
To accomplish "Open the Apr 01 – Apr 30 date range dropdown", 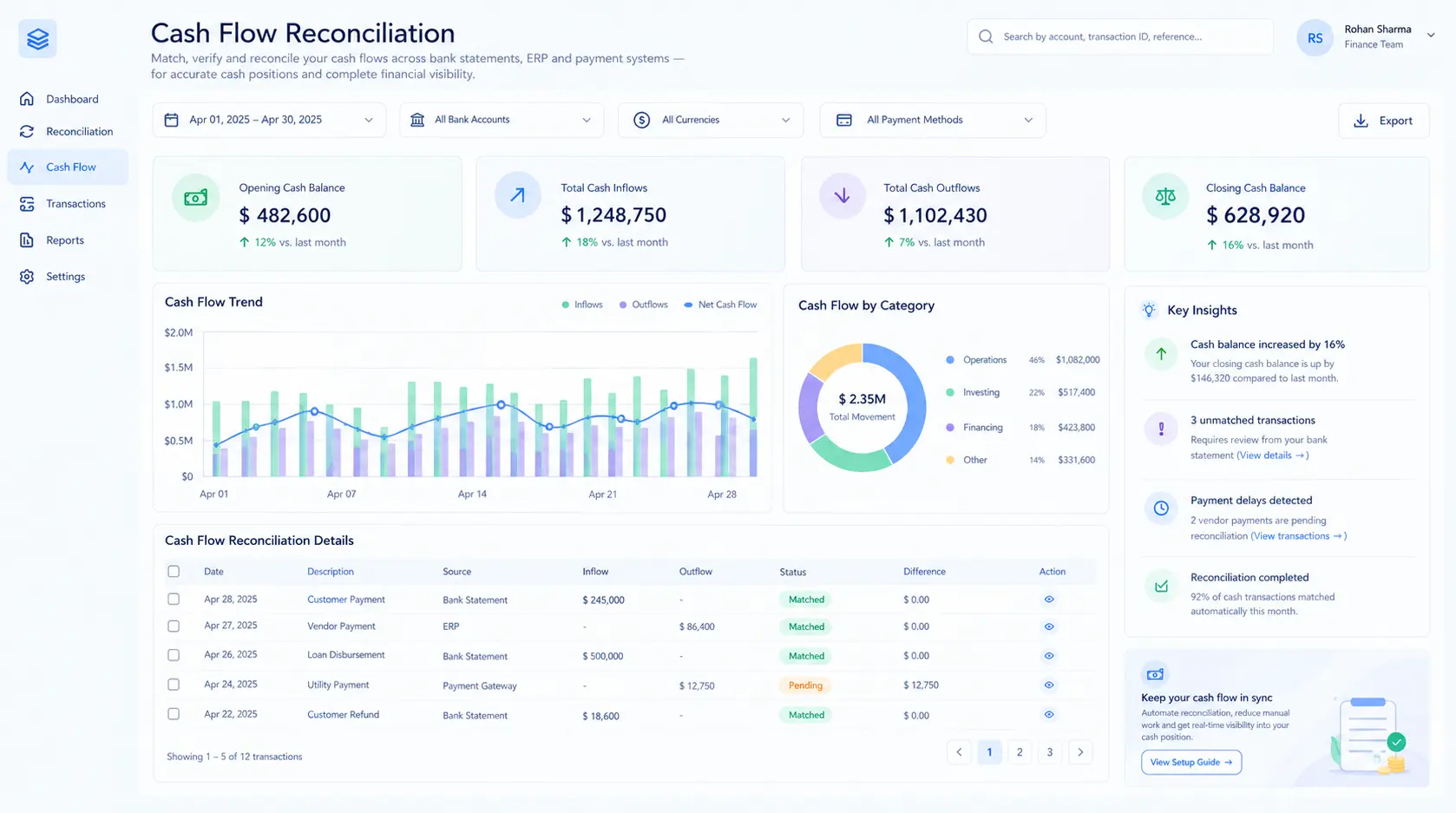I will [270, 120].
